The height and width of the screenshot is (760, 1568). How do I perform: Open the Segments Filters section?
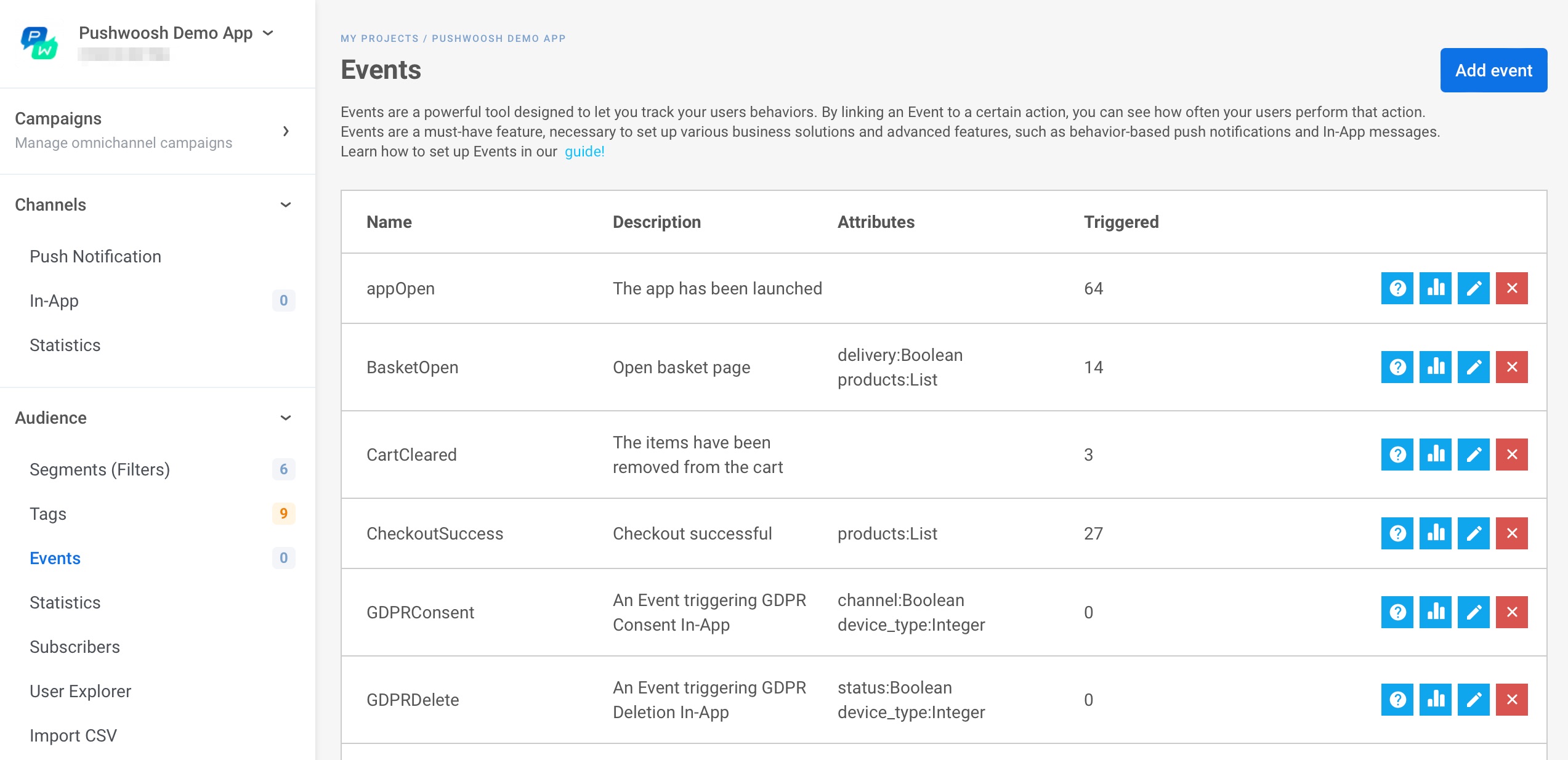click(100, 469)
